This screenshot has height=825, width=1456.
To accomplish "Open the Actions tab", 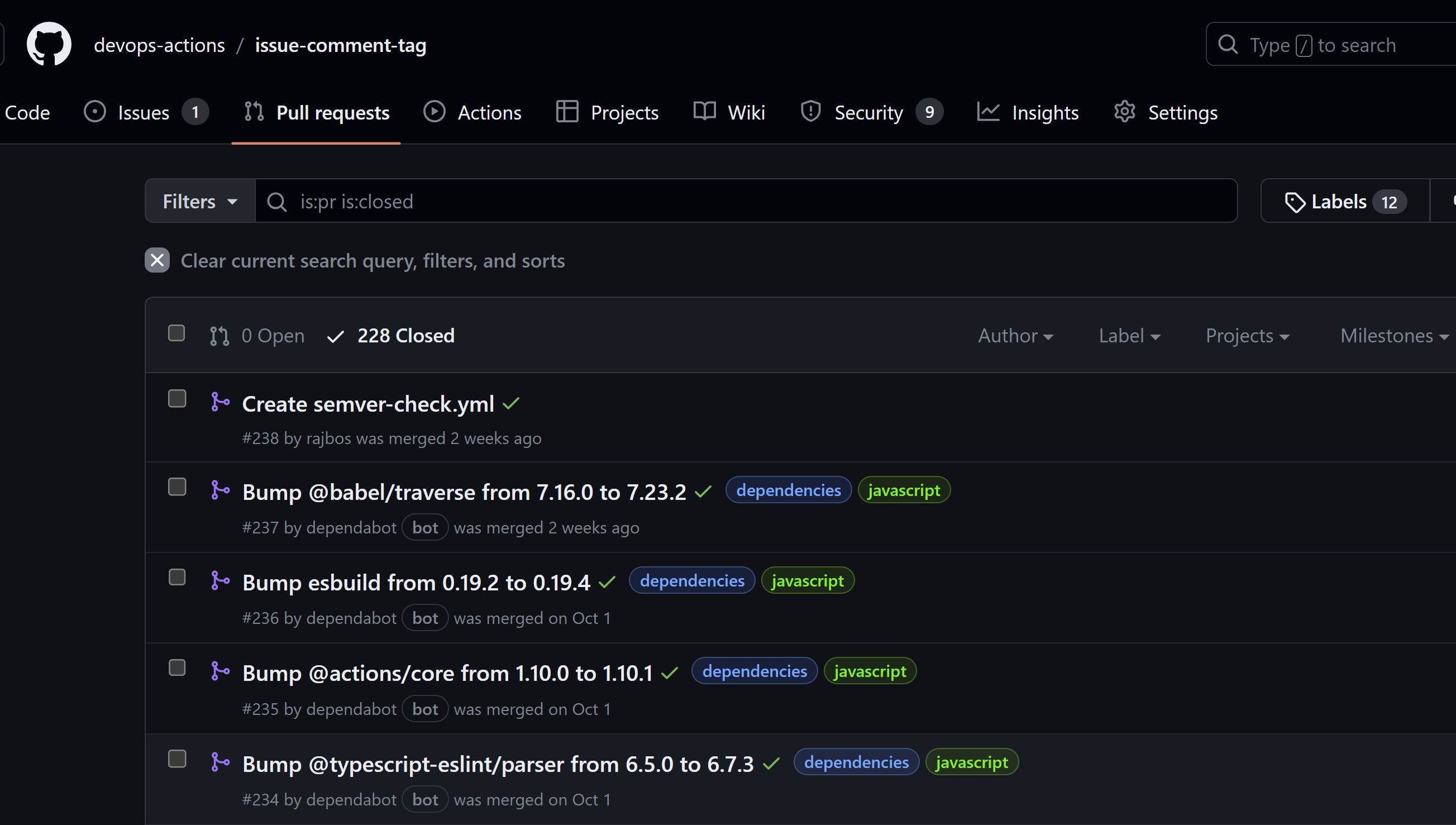I will tap(472, 112).
